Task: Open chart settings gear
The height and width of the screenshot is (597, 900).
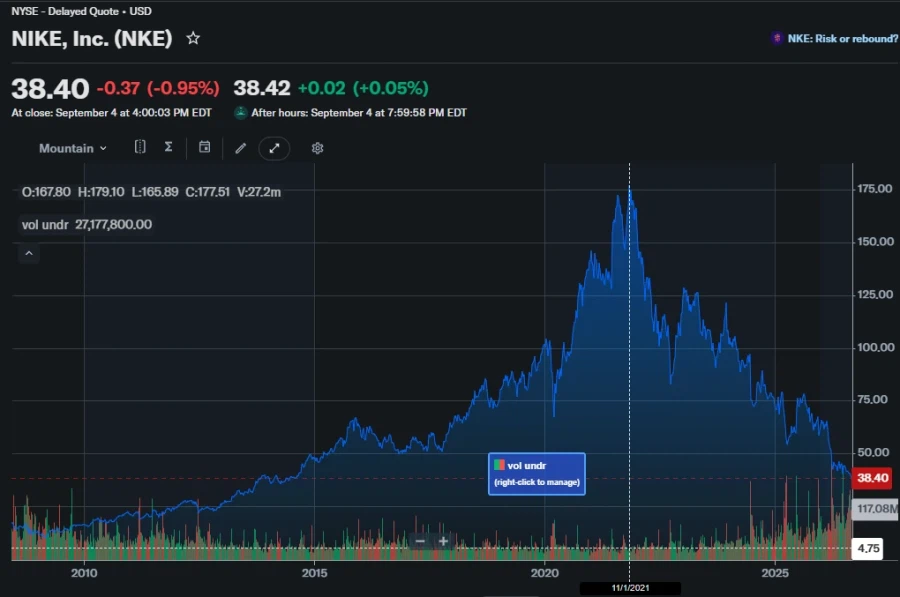Action: (x=317, y=148)
